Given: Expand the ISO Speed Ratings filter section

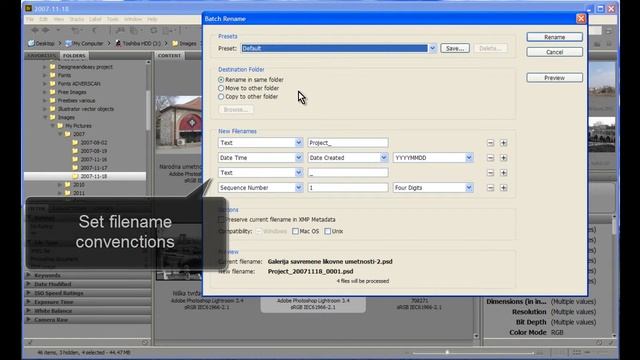Looking at the screenshot, I should [x=29, y=293].
